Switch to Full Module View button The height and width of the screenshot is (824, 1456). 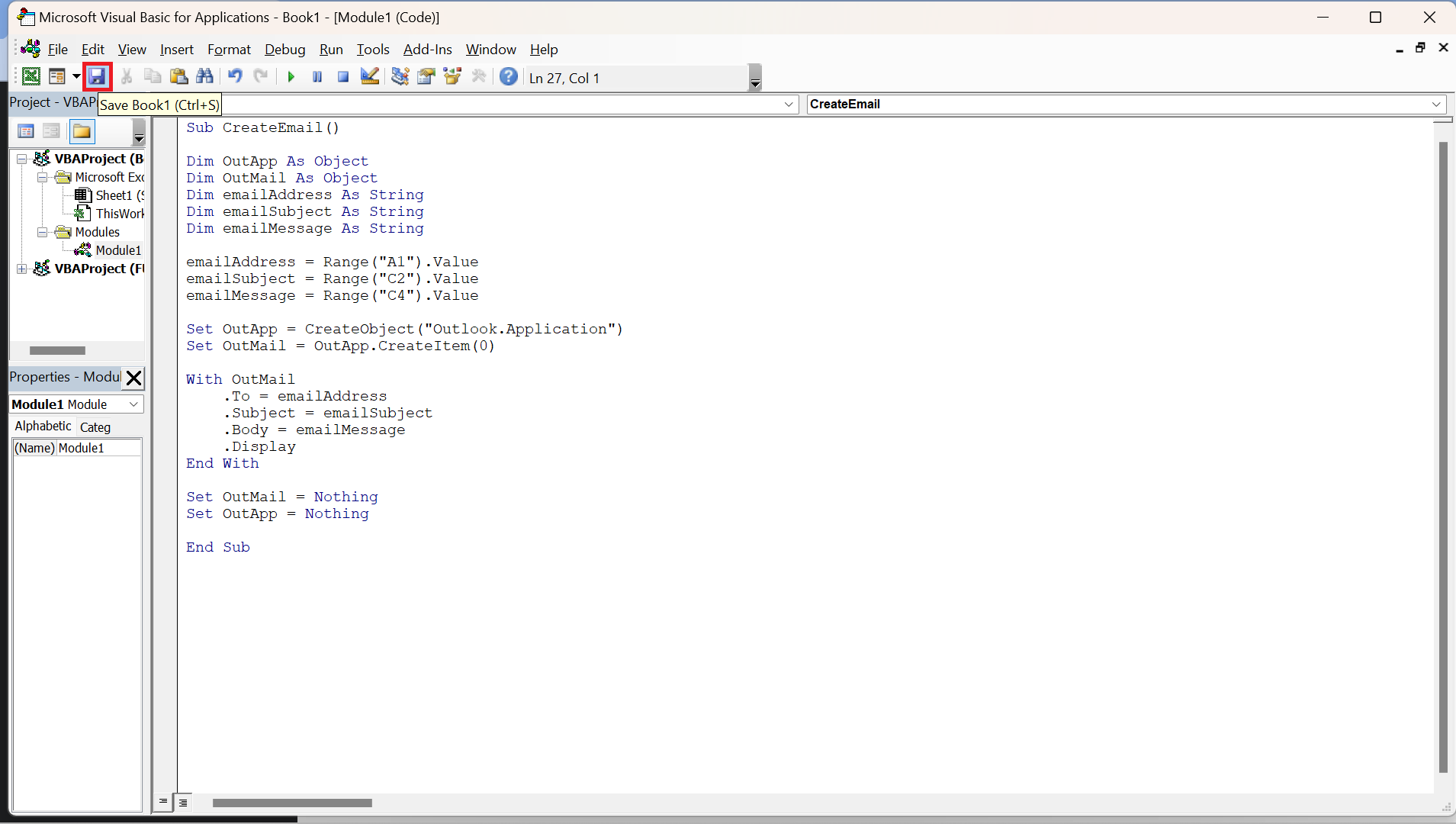click(x=183, y=802)
